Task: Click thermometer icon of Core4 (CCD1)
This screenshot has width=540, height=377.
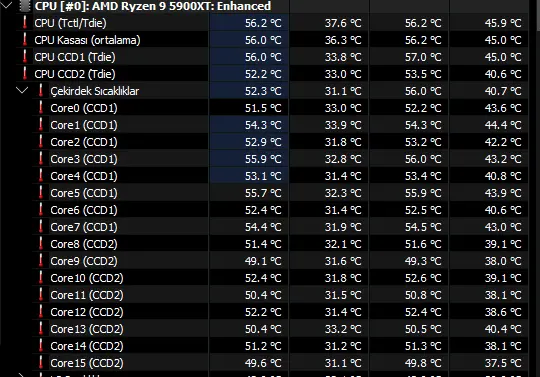Action: 41,176
